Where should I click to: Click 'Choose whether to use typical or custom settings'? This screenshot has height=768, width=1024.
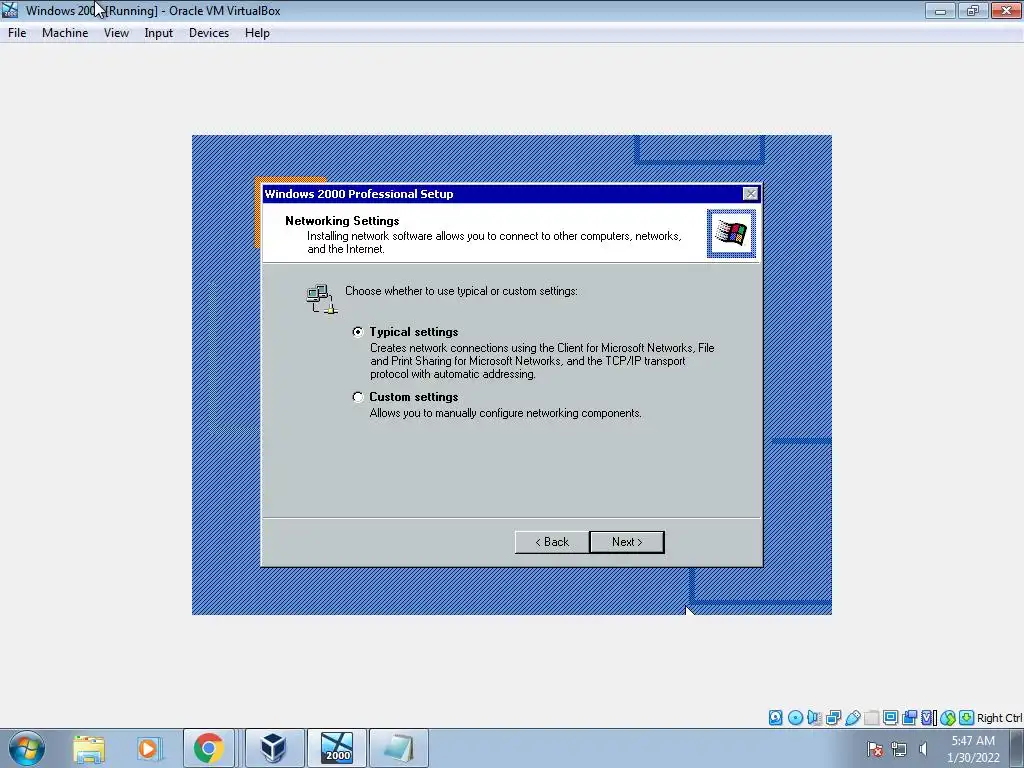point(461,291)
